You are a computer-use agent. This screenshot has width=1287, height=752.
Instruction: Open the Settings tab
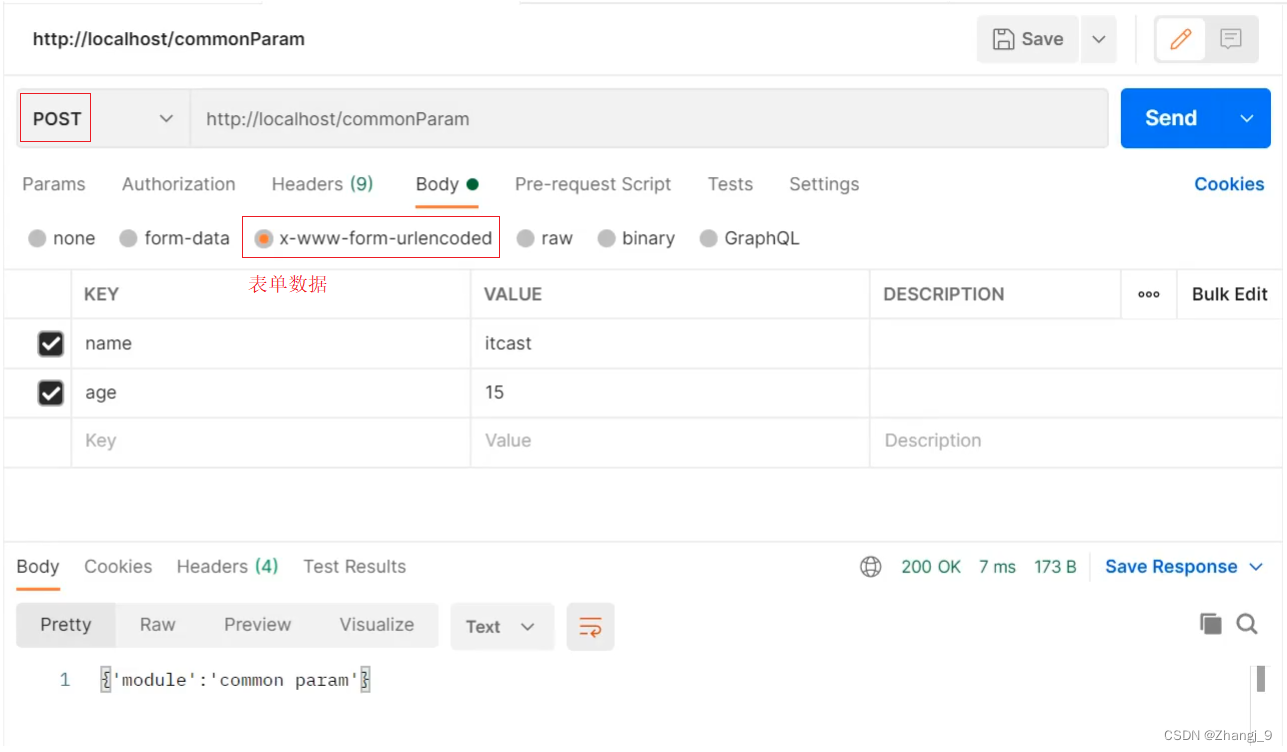tap(824, 184)
